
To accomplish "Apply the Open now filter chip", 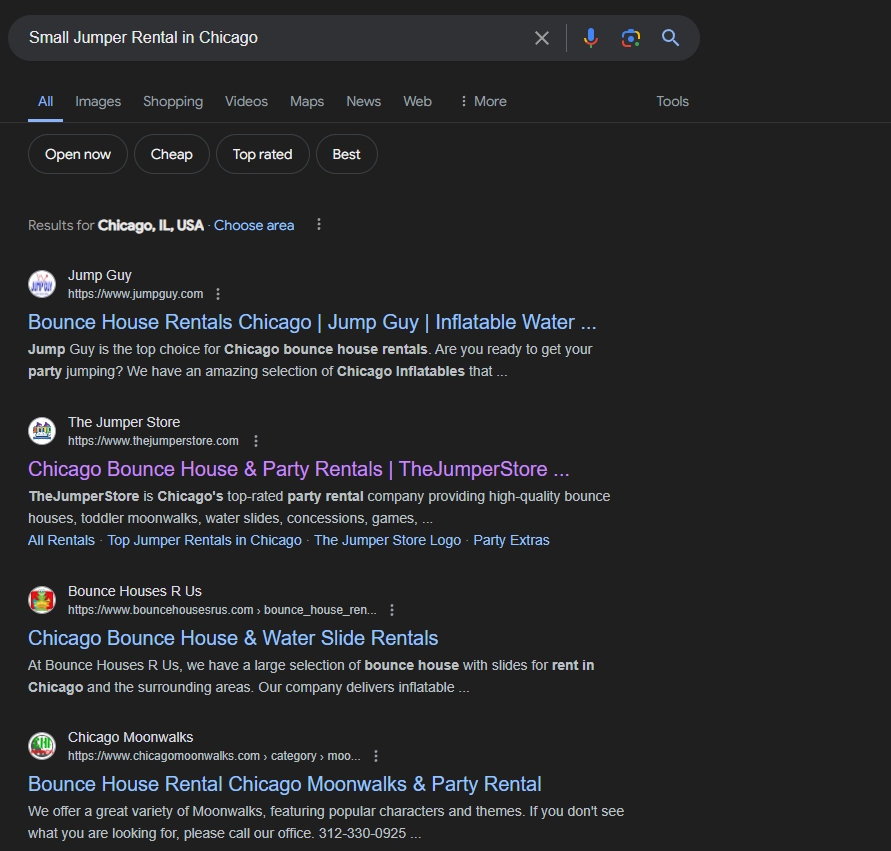I will (x=78, y=154).
